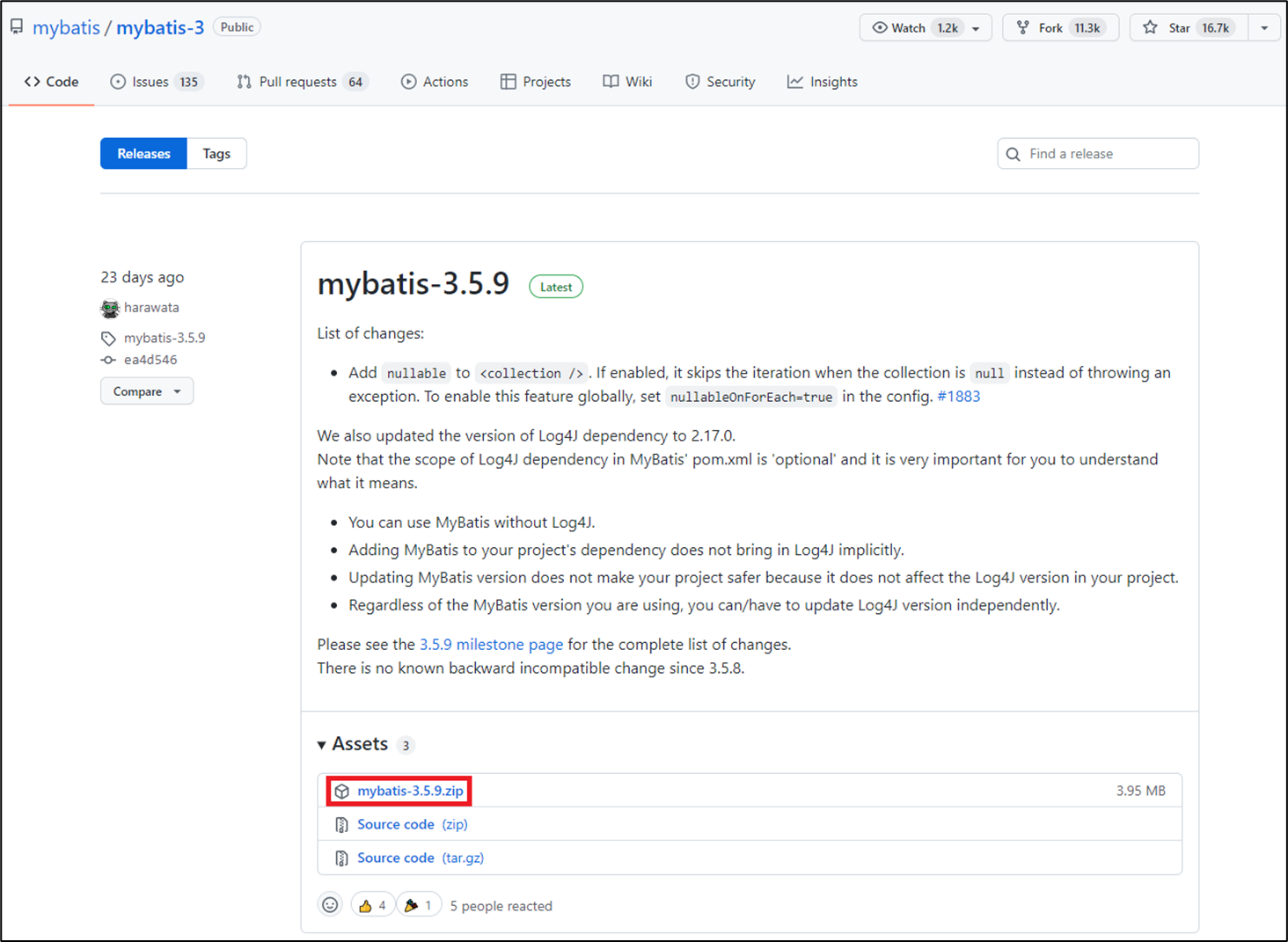1288x942 pixels.
Task: Toggle the party popper (tada) reaction
Action: click(418, 905)
